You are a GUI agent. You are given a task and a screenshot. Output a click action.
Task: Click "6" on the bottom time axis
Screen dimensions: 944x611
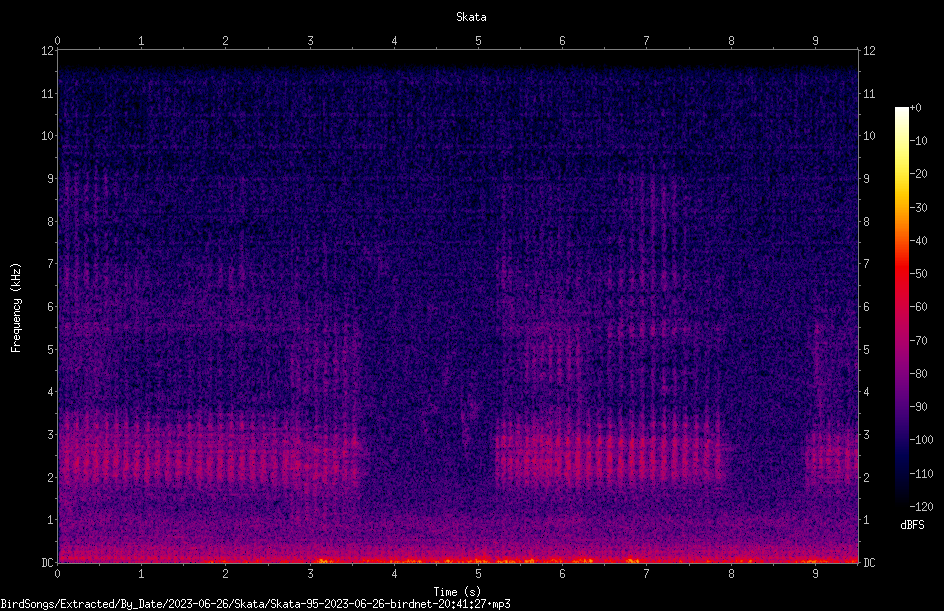pos(562,574)
